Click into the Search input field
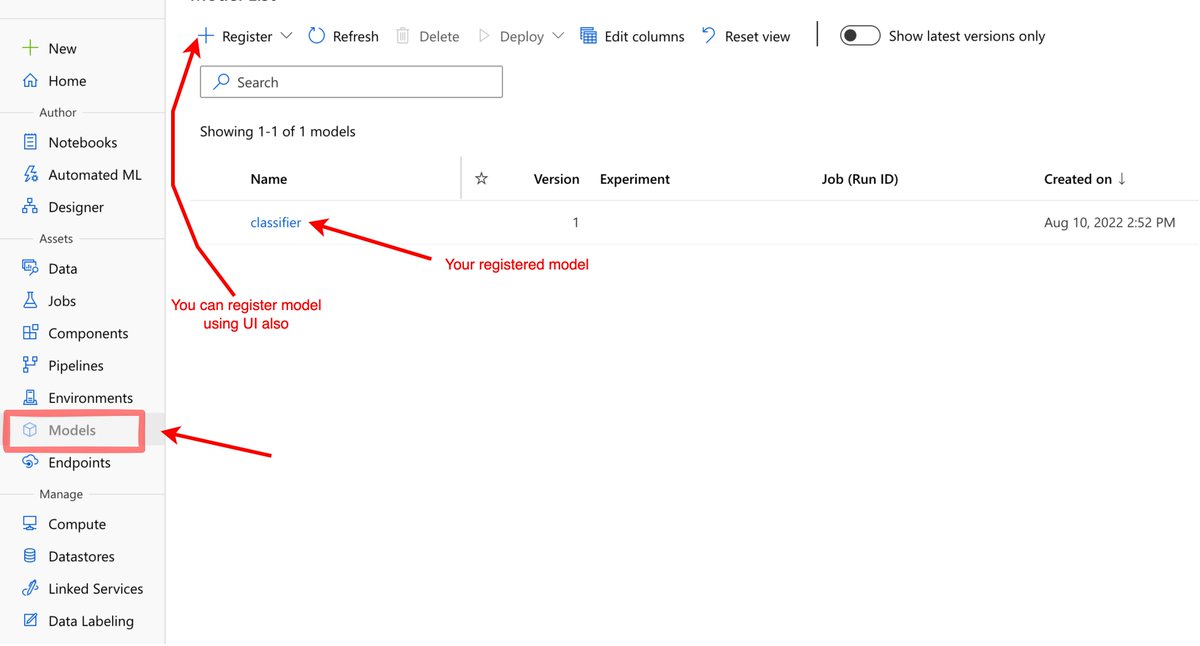The image size is (1200, 646). pos(351,82)
